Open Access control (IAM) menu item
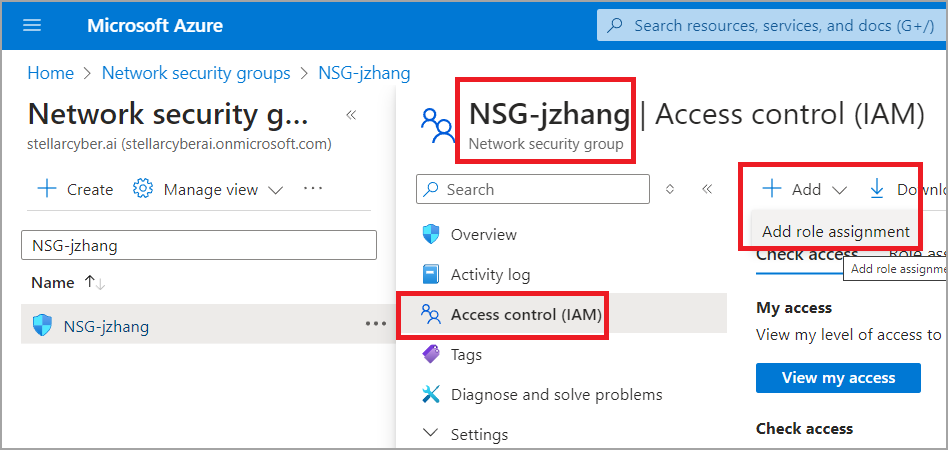Image resolution: width=948 pixels, height=450 pixels. [525, 315]
